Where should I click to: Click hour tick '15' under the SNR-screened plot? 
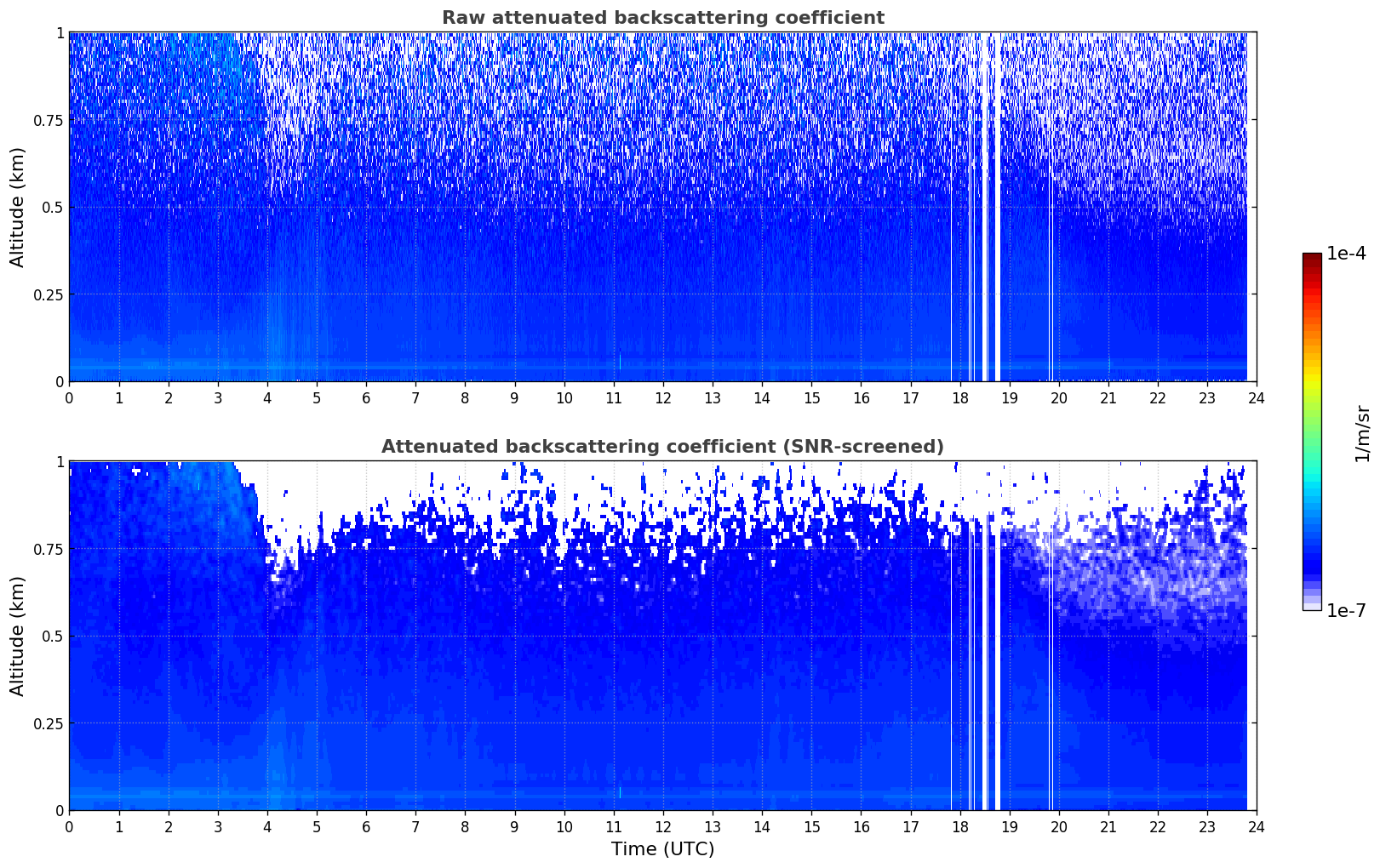pos(812,826)
